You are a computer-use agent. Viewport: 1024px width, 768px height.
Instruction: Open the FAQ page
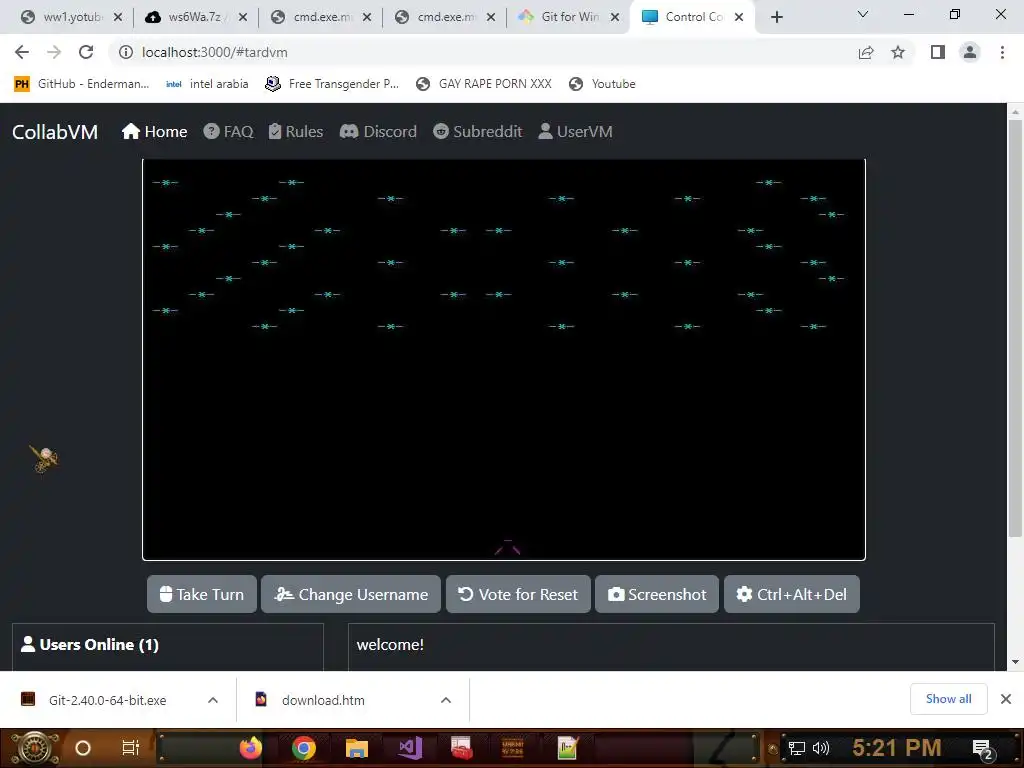pyautogui.click(x=228, y=132)
